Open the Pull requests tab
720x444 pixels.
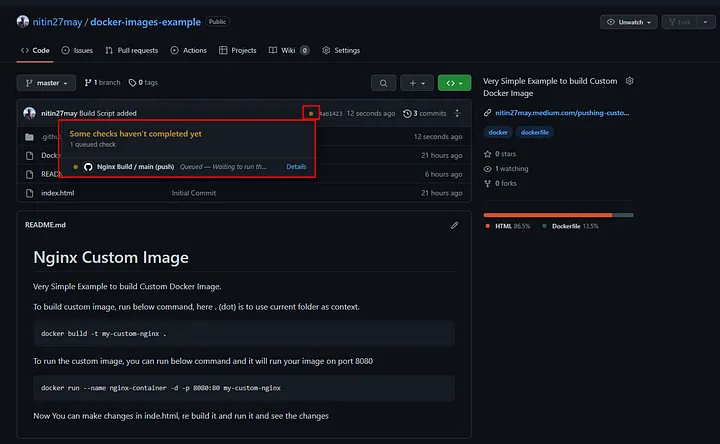tap(131, 51)
